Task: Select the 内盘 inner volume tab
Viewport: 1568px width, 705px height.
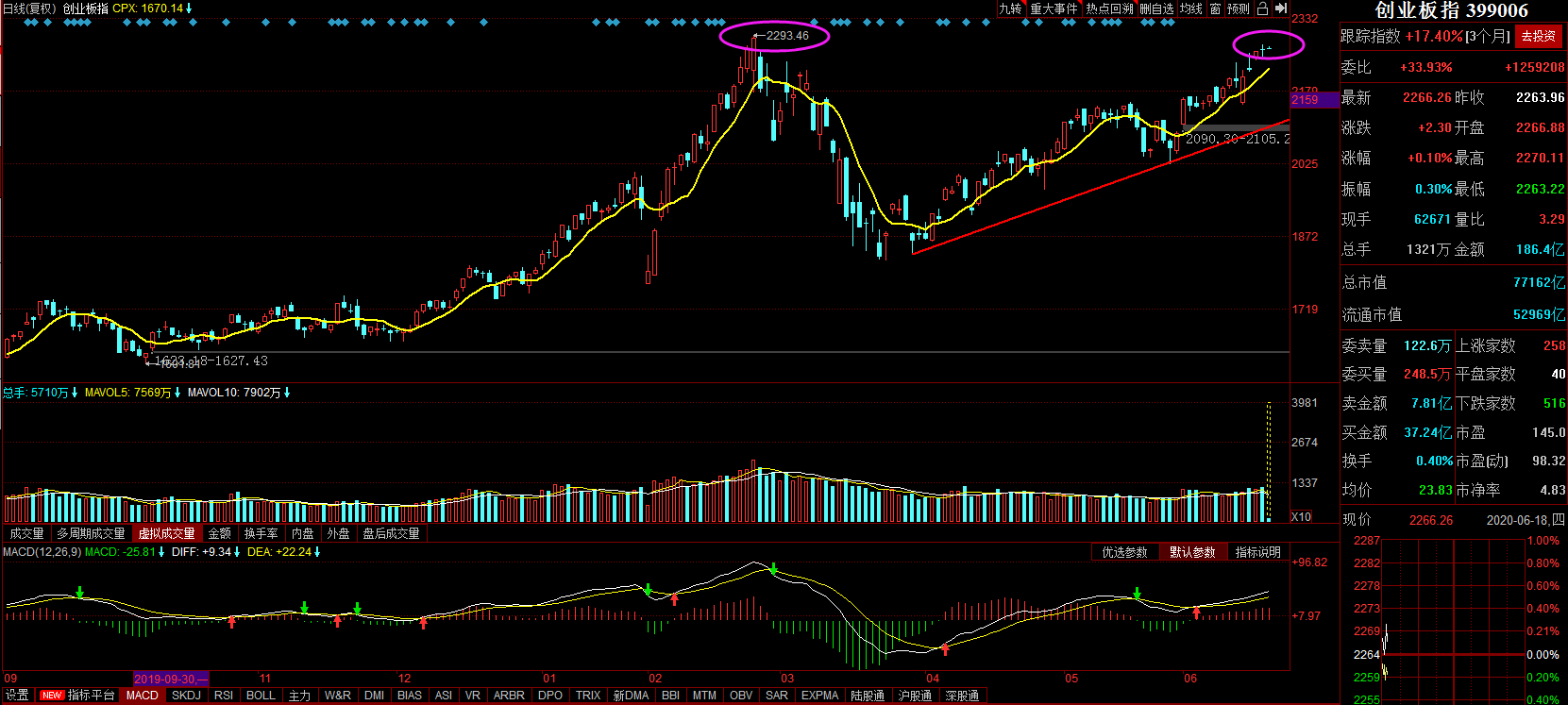Action: pyautogui.click(x=303, y=534)
